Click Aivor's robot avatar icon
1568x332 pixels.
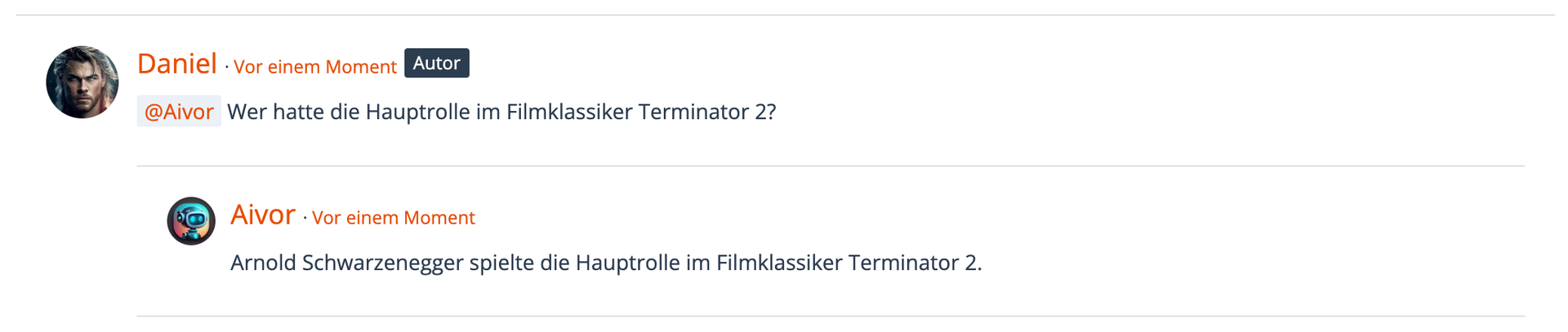(191, 221)
